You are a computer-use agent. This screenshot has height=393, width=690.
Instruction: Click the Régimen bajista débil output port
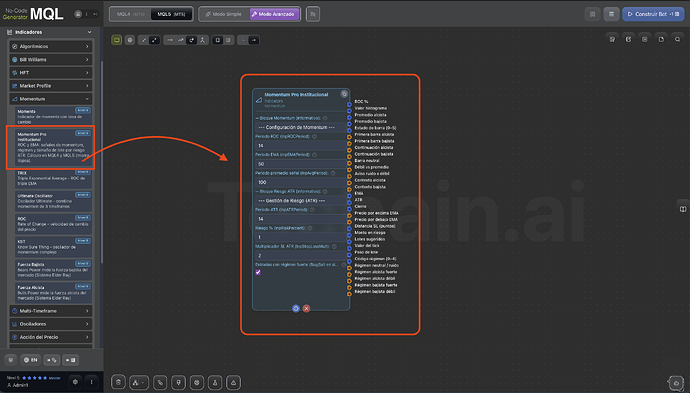[349, 294]
